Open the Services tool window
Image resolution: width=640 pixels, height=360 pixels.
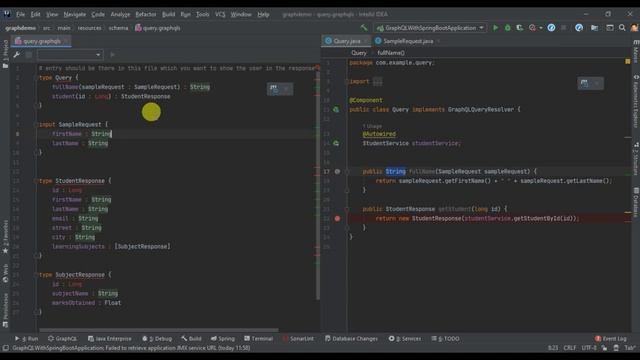tap(405, 339)
